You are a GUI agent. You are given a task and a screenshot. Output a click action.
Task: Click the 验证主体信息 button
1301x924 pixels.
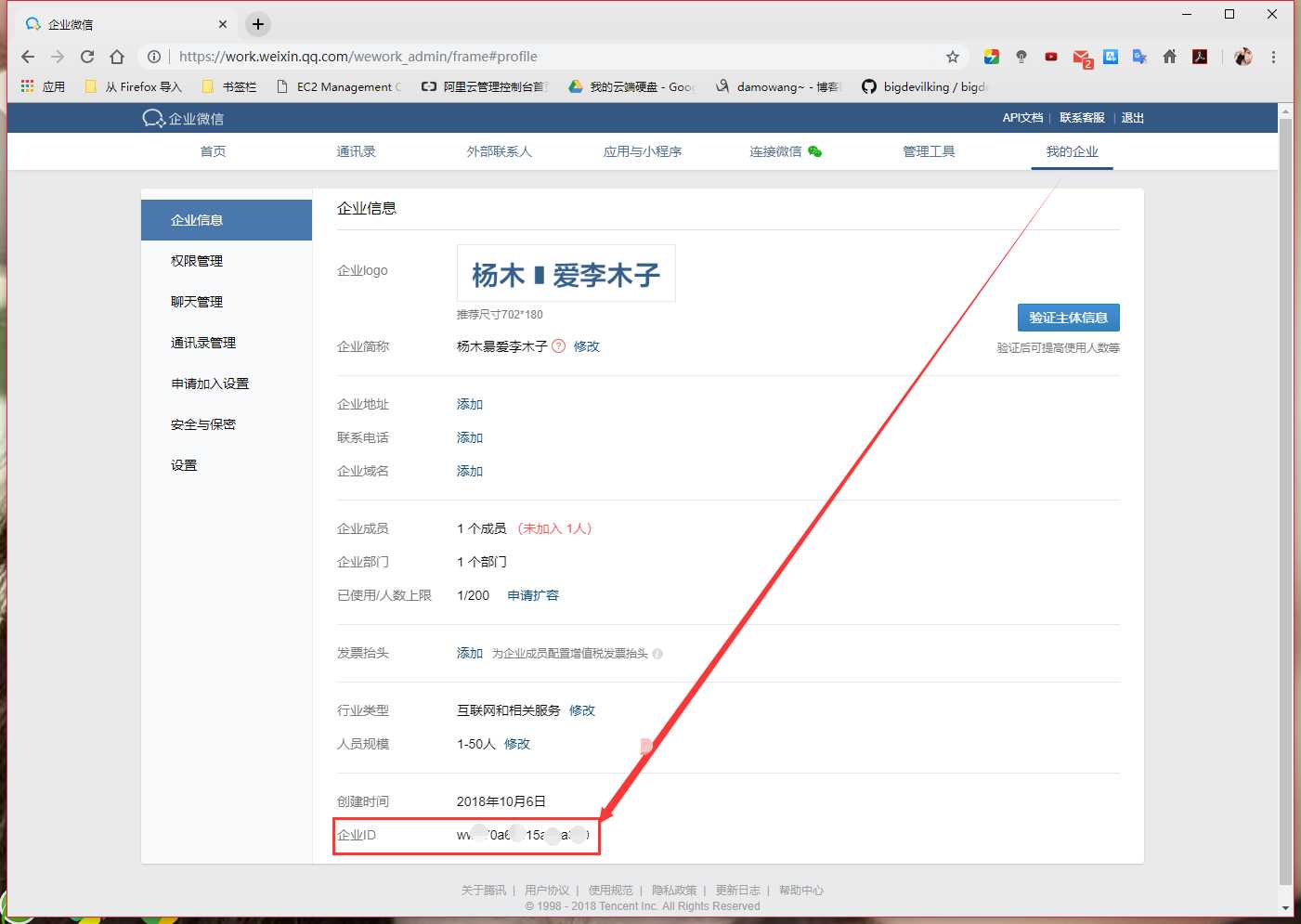click(1068, 318)
